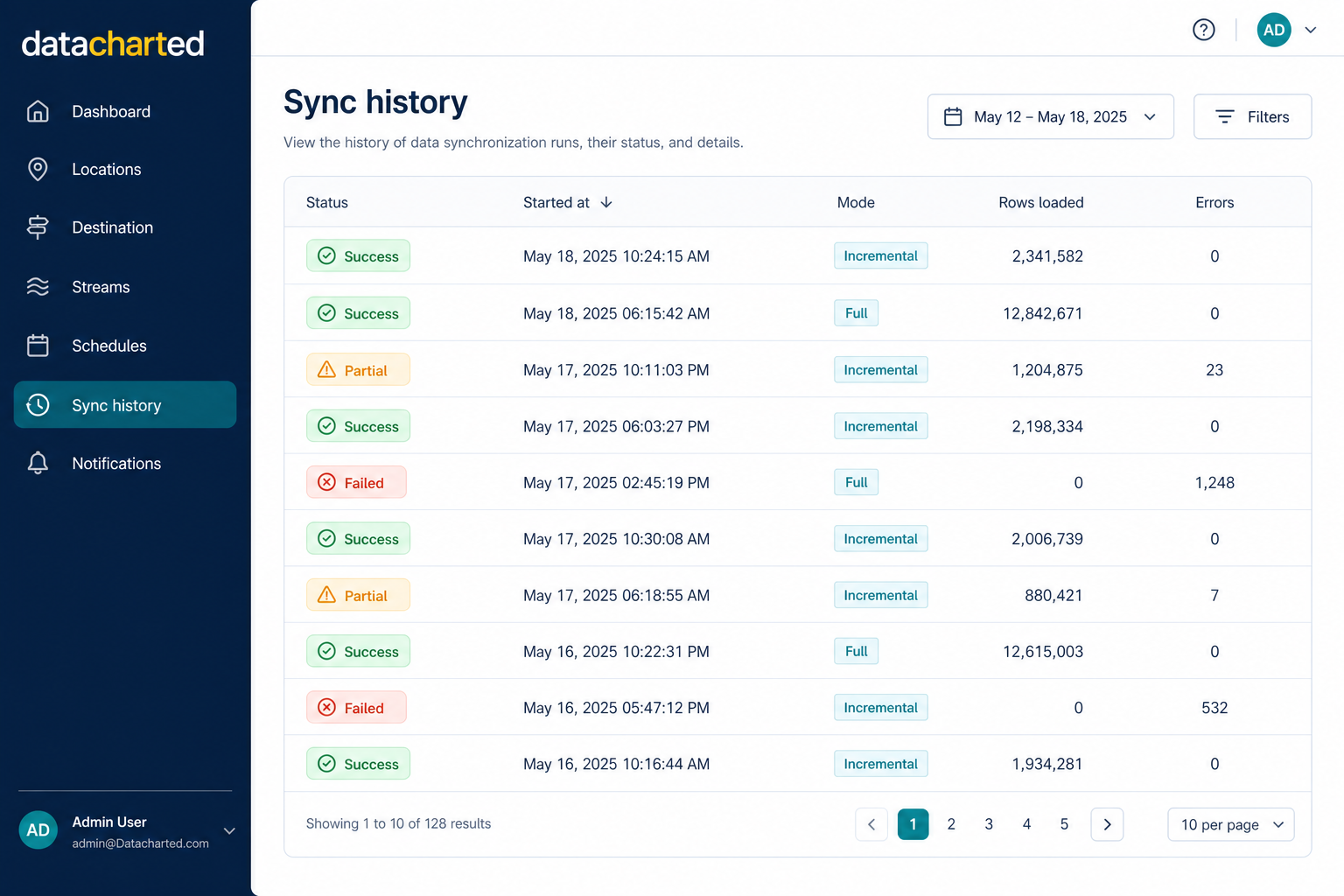1344x896 pixels.
Task: Click warning icon for May 17 10:11:03 PM run
Action: coord(326,369)
